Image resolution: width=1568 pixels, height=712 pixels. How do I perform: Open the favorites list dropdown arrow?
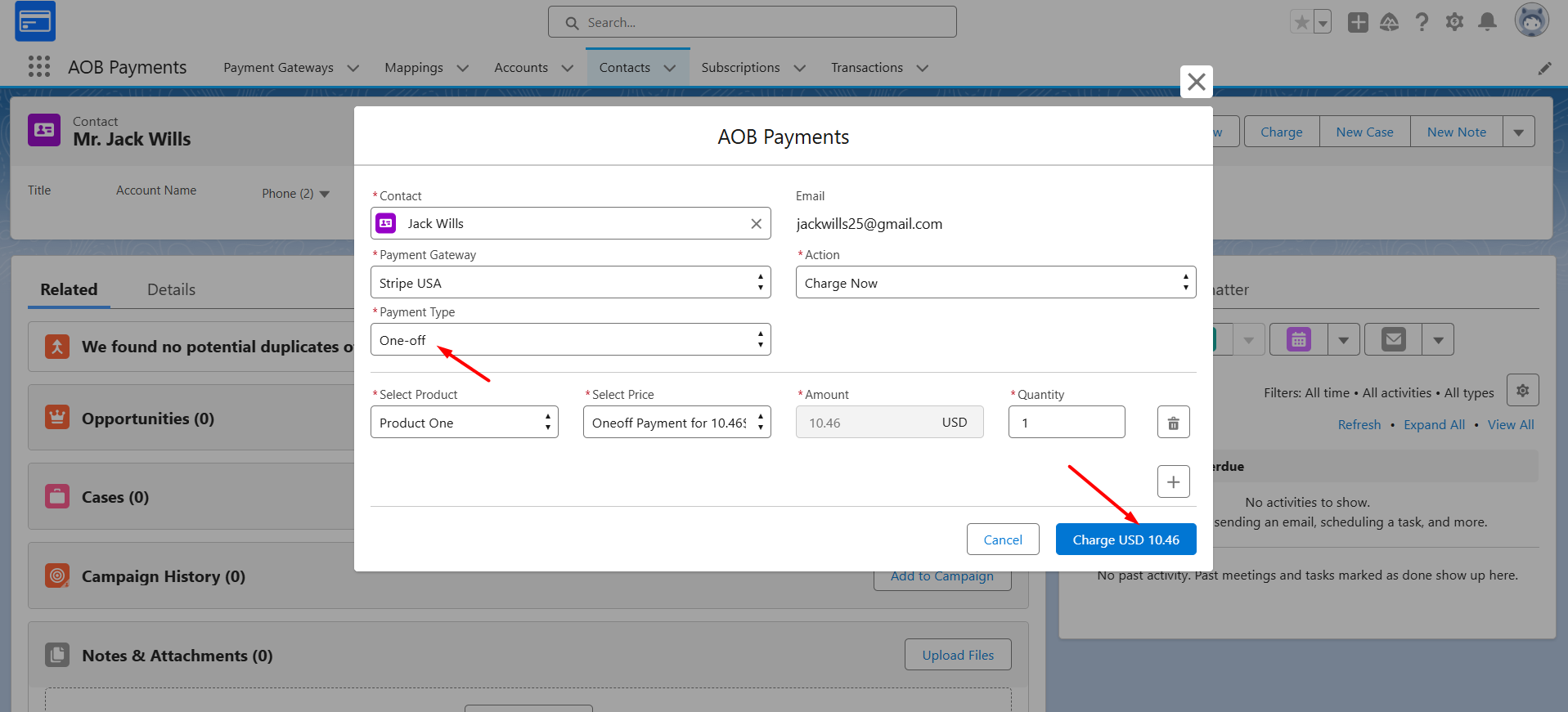point(1323,22)
